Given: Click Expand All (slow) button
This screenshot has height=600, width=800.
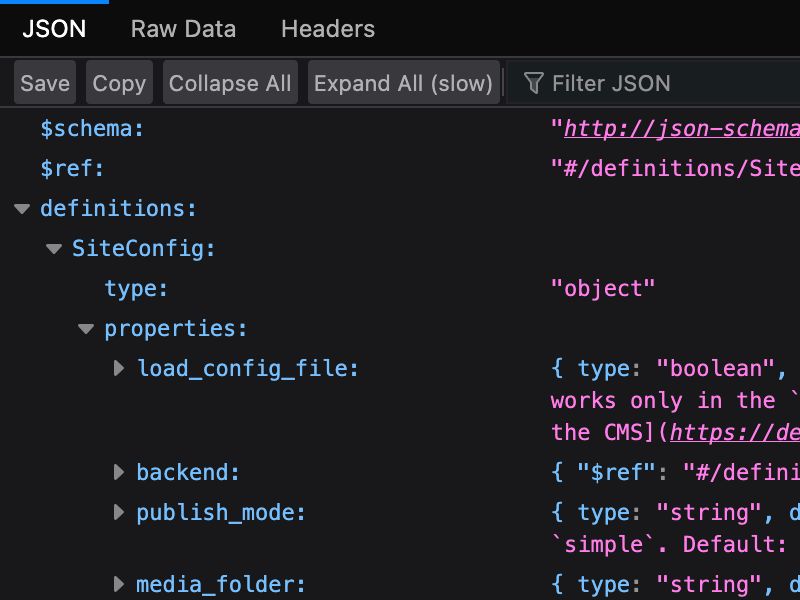Looking at the screenshot, I should pyautogui.click(x=404, y=83).
